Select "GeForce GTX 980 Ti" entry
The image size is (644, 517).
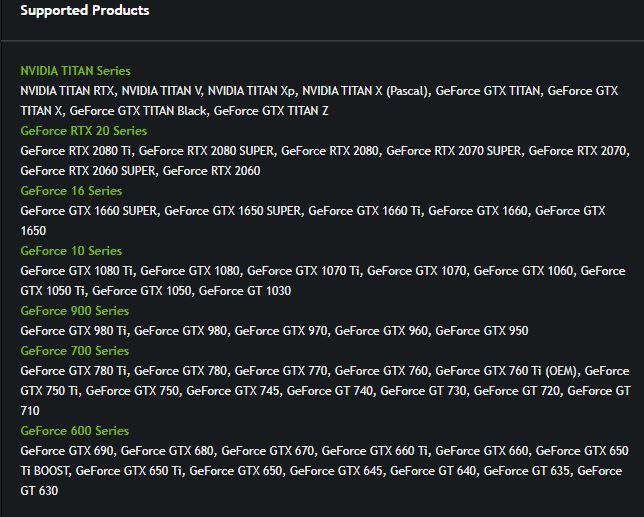[x=74, y=331]
